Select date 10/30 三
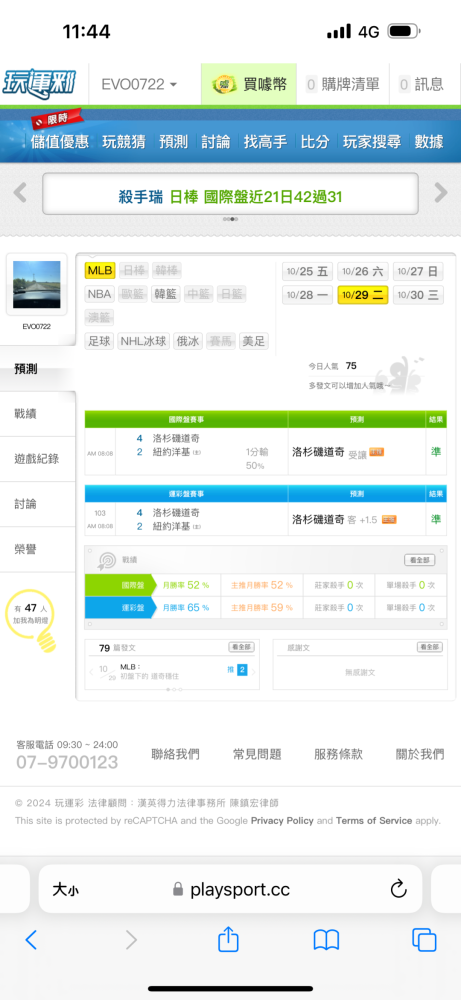This screenshot has width=461, height=1000. (418, 295)
